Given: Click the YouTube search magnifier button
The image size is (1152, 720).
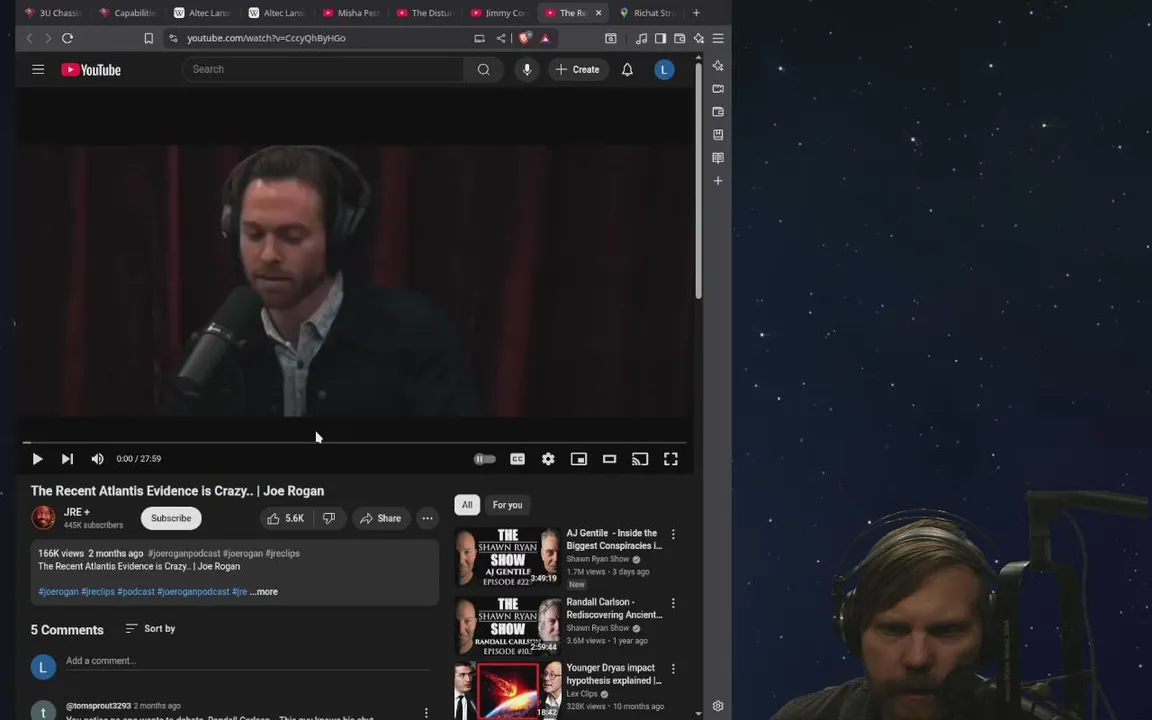Looking at the screenshot, I should click(483, 69).
